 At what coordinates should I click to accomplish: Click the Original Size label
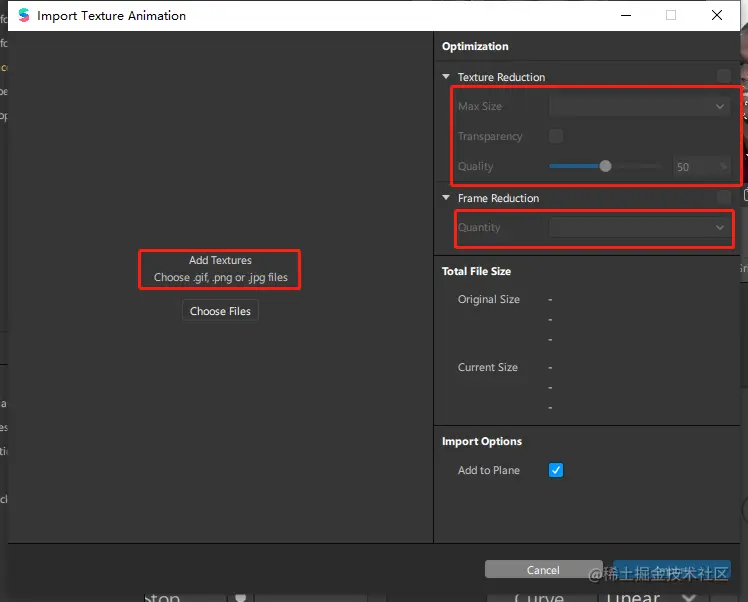[x=488, y=299]
